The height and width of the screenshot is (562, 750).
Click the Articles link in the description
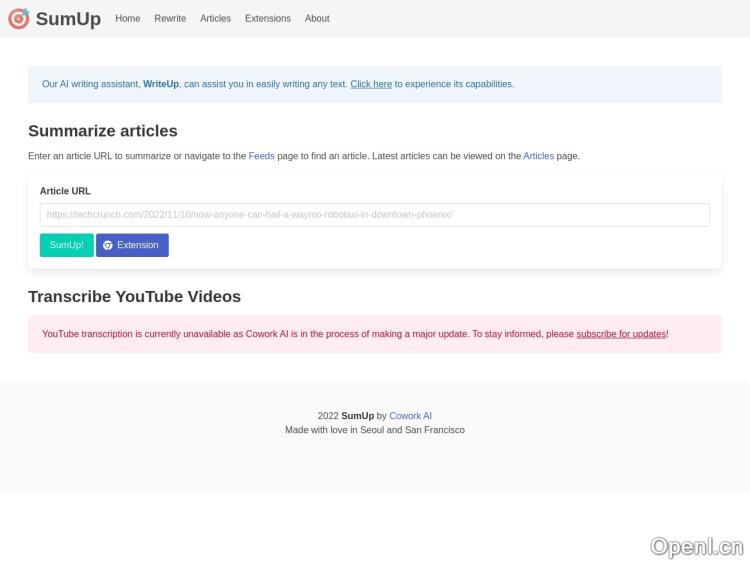(x=538, y=156)
